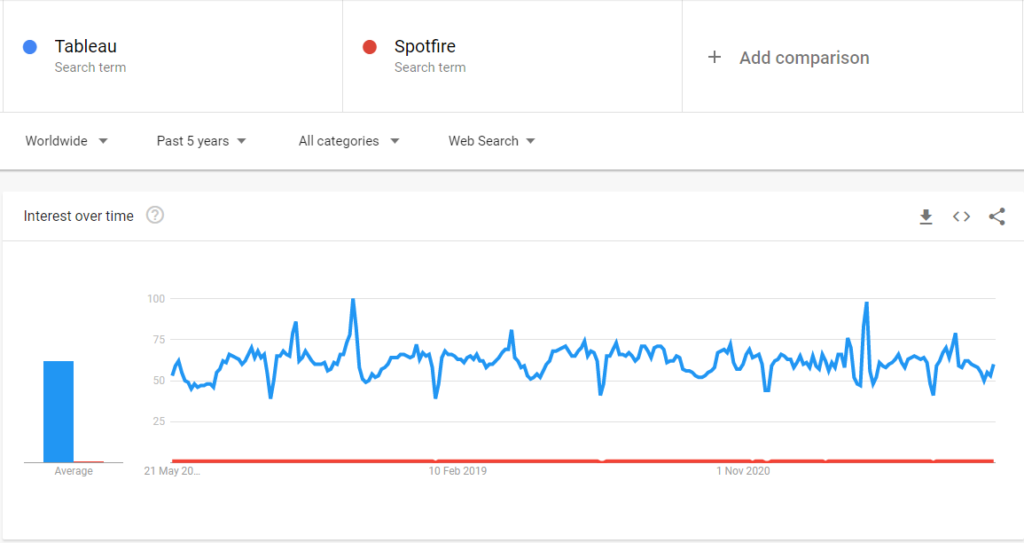Click the red Spotfire trend line
The height and width of the screenshot is (543, 1024).
tap(583, 461)
